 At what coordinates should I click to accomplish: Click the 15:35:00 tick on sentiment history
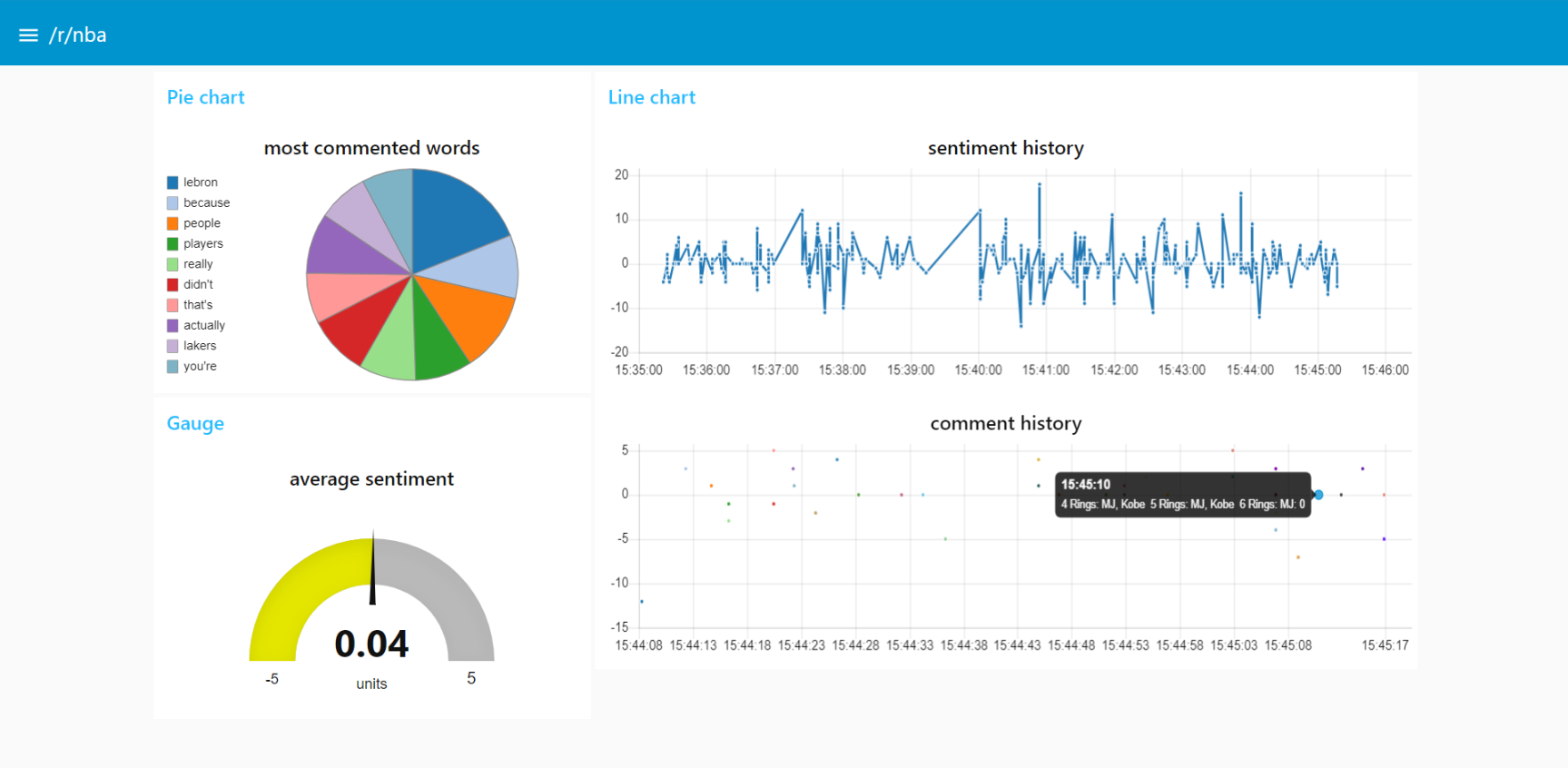[x=639, y=370]
